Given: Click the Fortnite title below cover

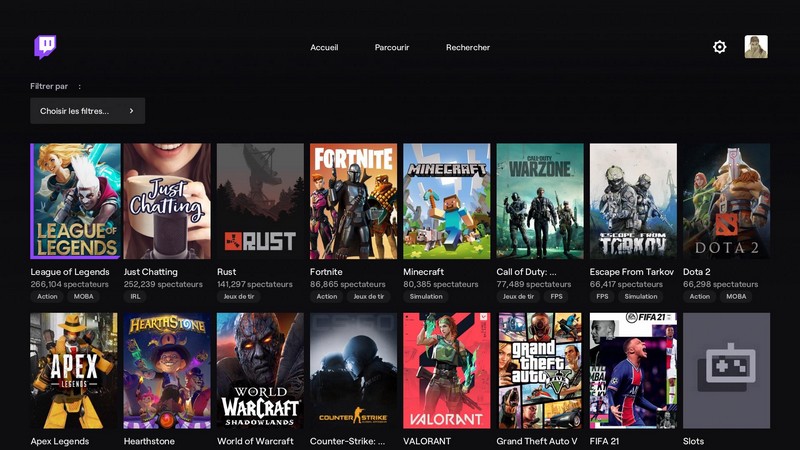Looking at the screenshot, I should click(x=326, y=272).
